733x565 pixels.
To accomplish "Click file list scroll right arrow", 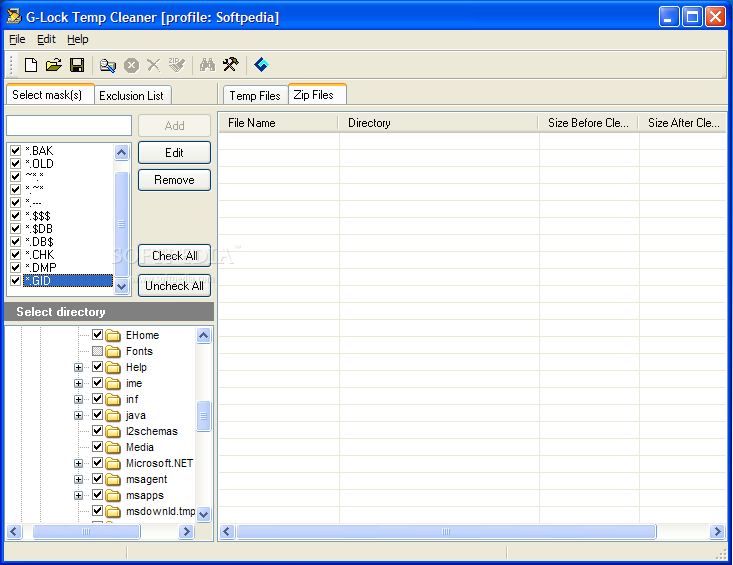I will click(x=717, y=531).
